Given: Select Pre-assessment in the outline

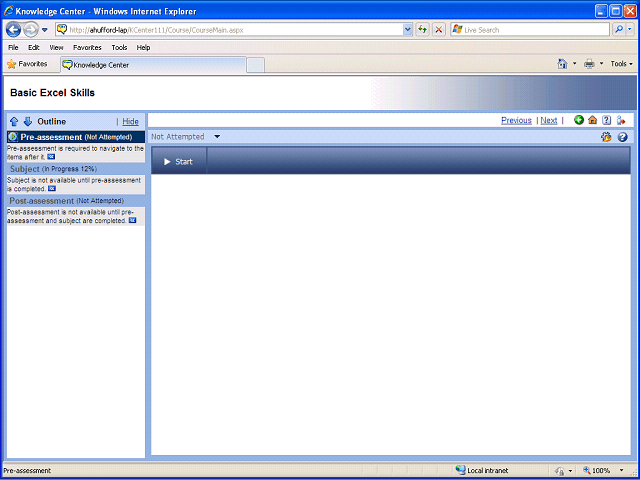Looking at the screenshot, I should [x=76, y=137].
